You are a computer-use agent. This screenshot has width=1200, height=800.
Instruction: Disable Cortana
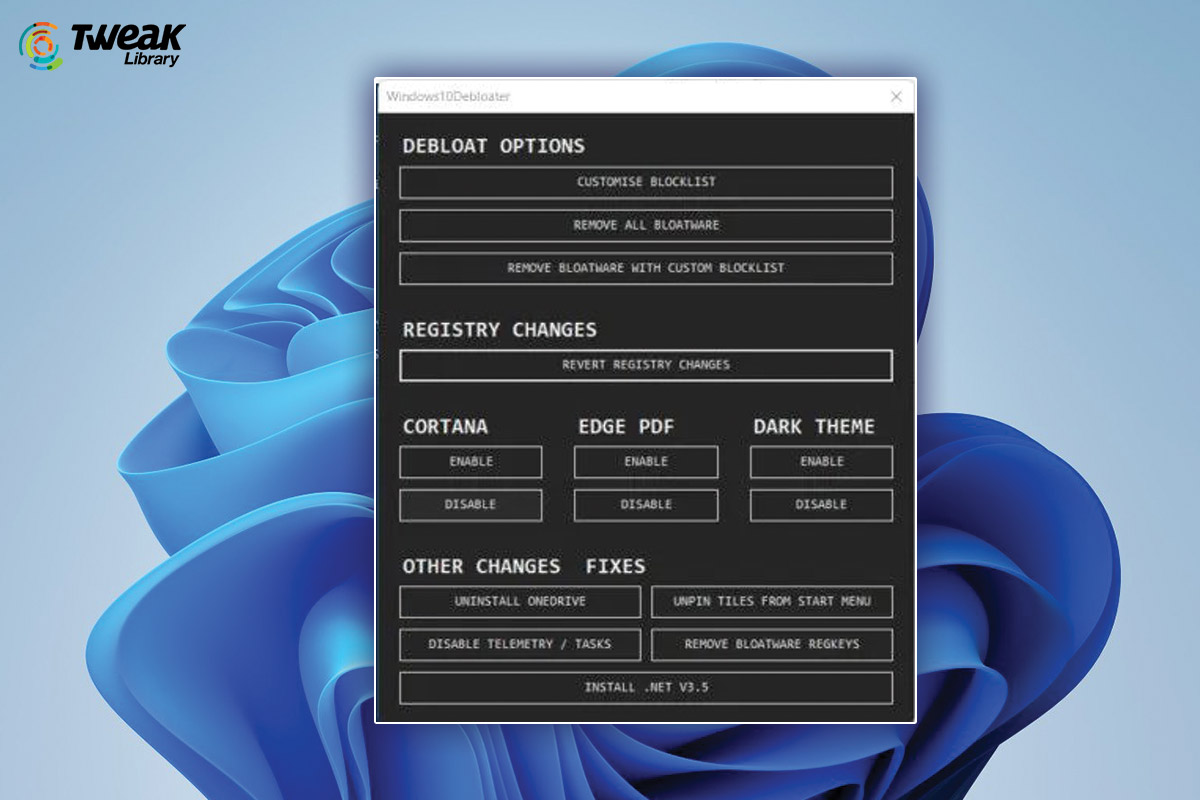[470, 505]
